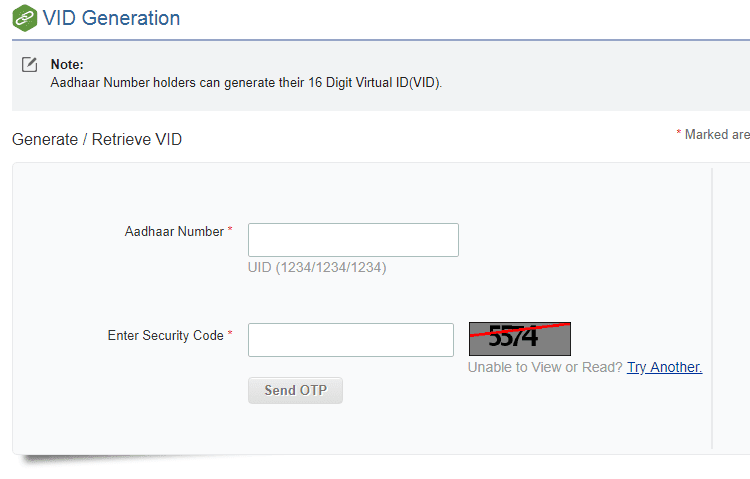Click the Unable to View or Read? text
Viewport: 750px width, 479px height.
coord(545,367)
